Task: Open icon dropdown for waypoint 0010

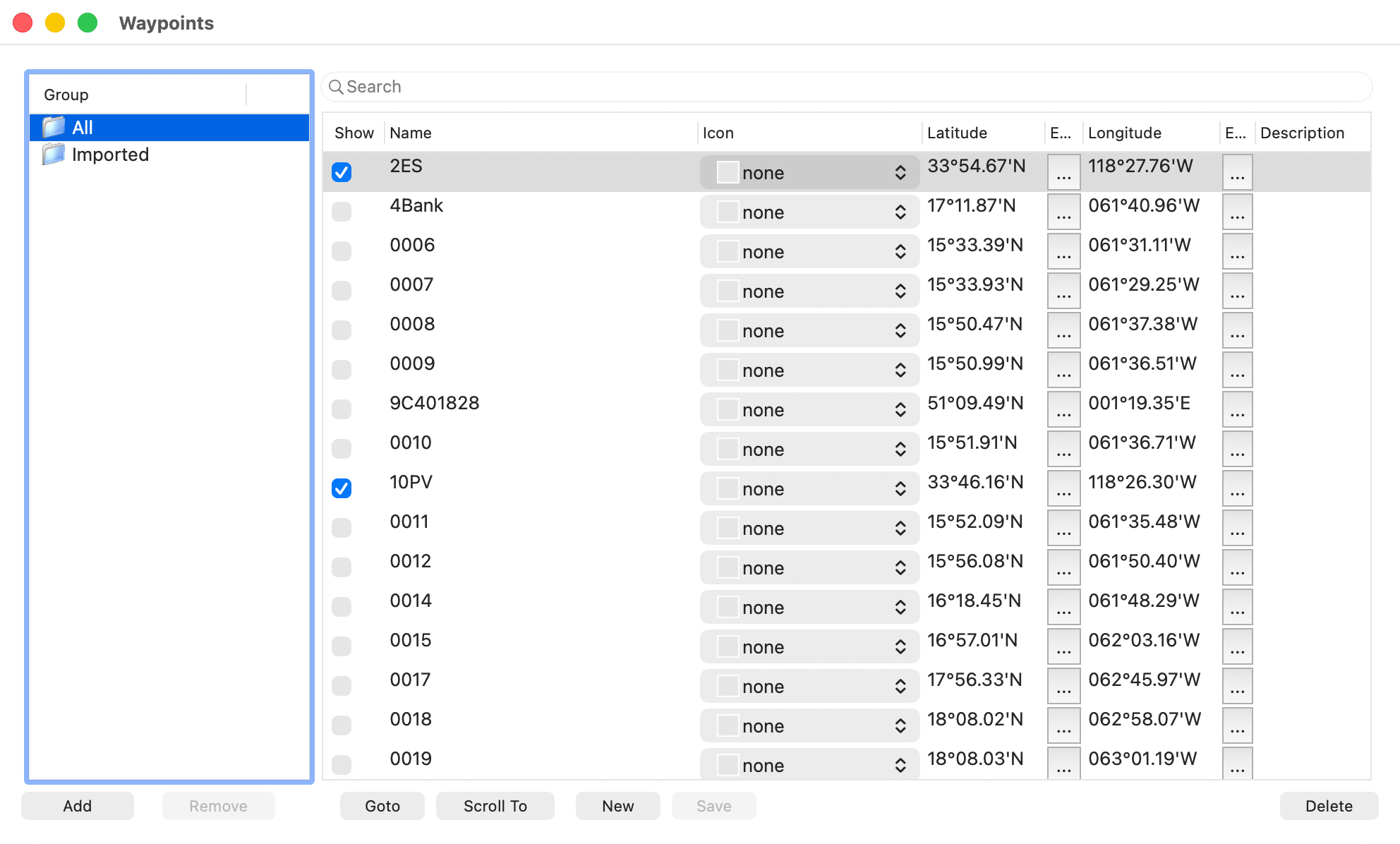Action: click(809, 449)
